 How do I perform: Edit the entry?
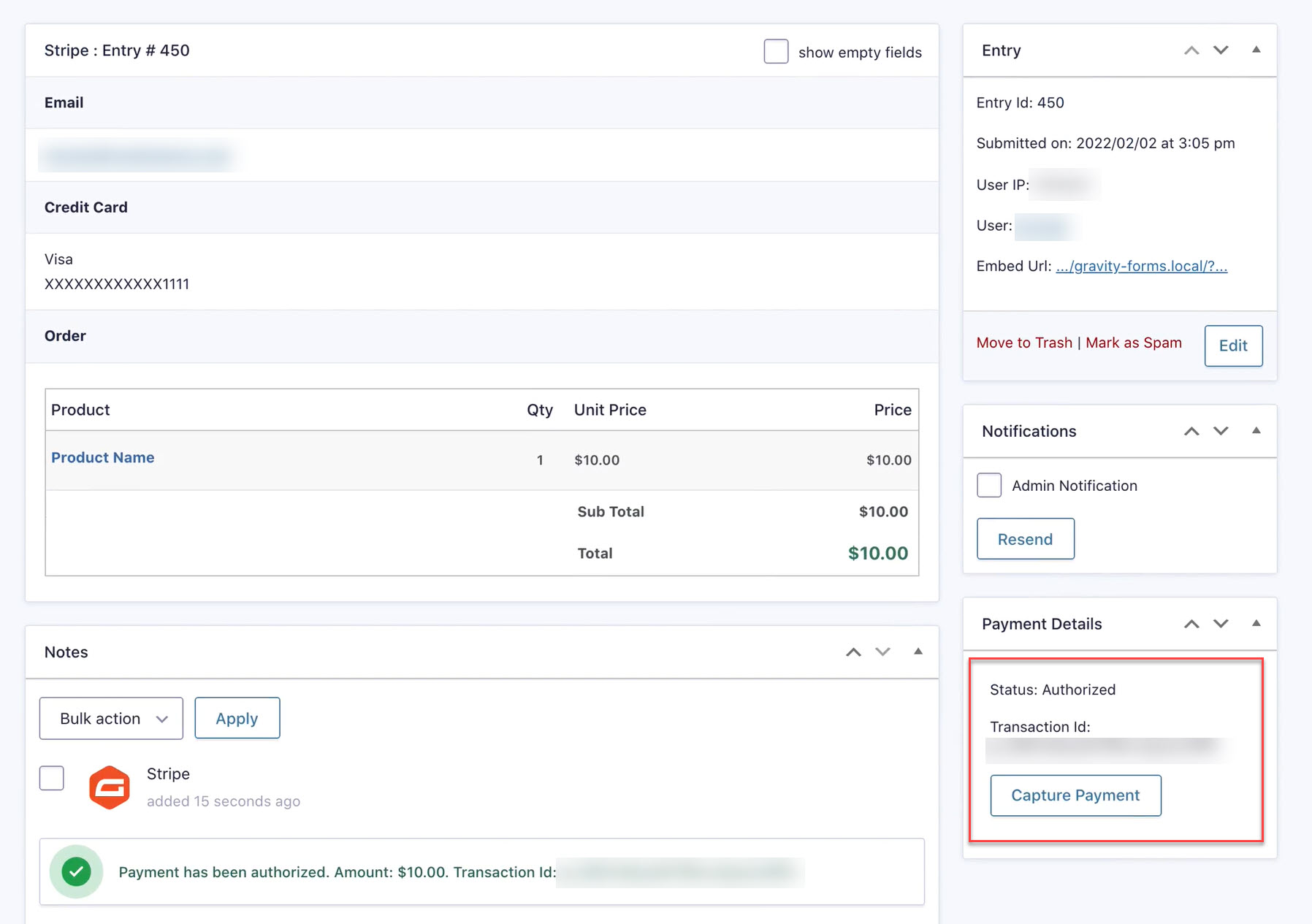coord(1234,345)
